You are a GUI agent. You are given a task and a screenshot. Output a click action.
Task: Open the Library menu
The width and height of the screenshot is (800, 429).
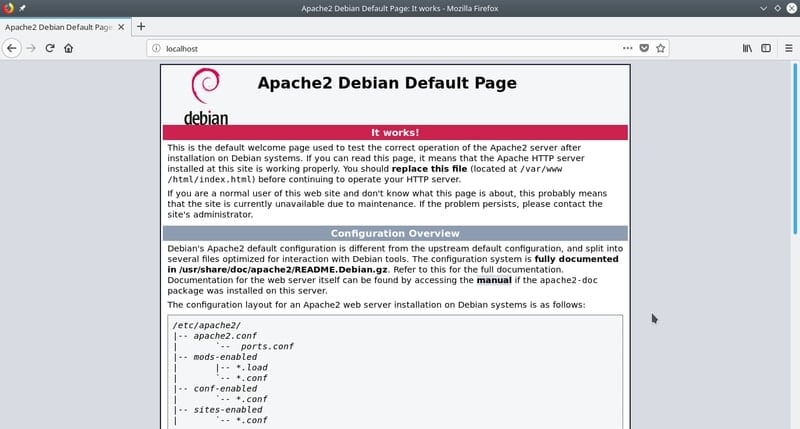pos(747,48)
